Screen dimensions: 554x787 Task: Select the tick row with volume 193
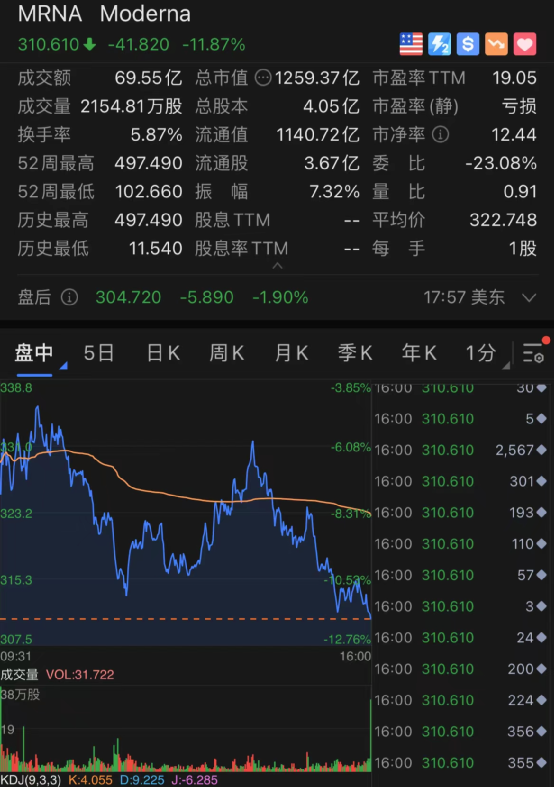(x=461, y=513)
